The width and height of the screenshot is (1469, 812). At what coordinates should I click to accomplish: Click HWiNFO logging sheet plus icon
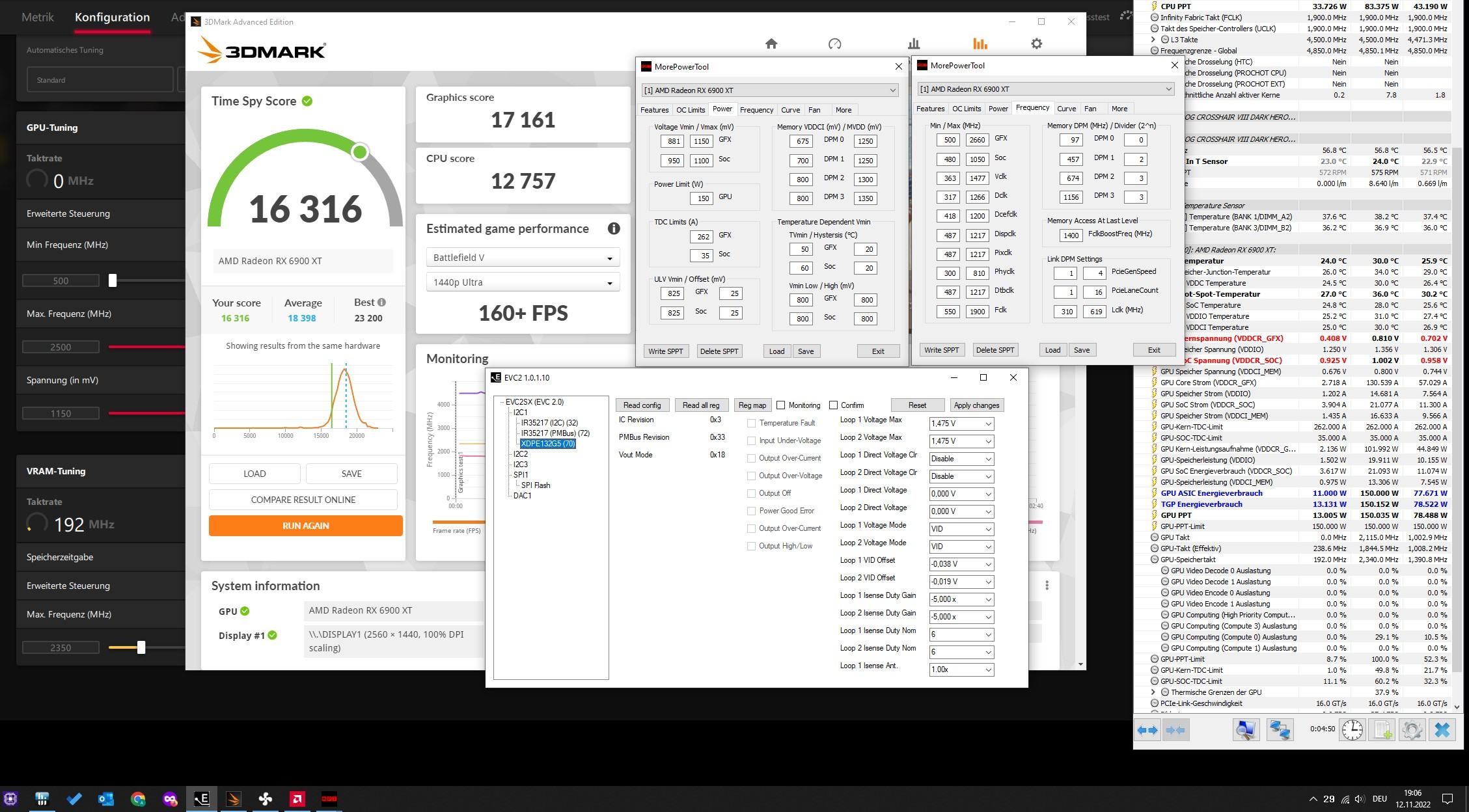click(x=1382, y=730)
